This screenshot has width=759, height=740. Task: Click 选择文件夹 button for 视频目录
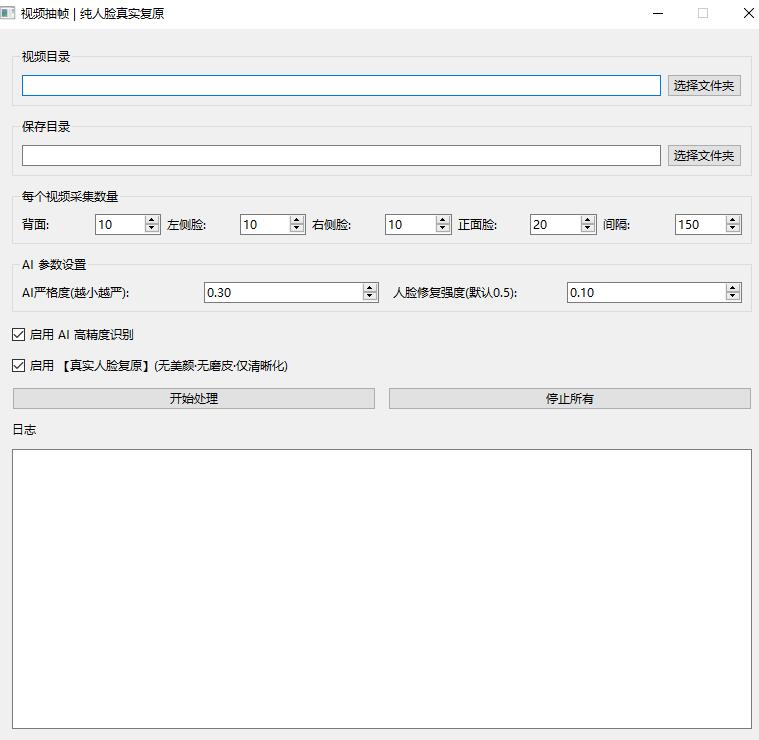[704, 86]
